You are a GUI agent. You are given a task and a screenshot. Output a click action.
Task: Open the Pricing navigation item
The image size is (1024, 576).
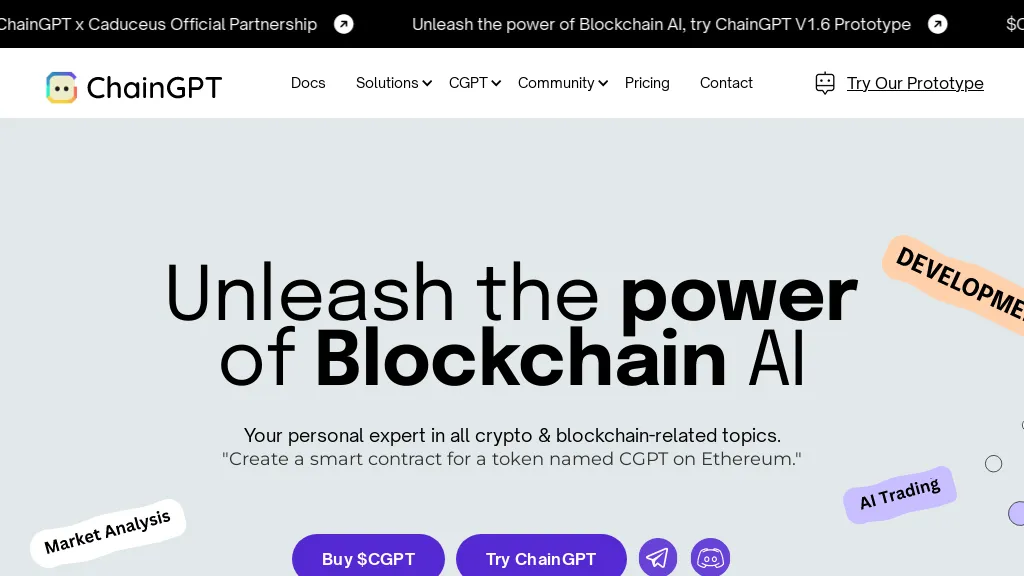click(x=646, y=83)
